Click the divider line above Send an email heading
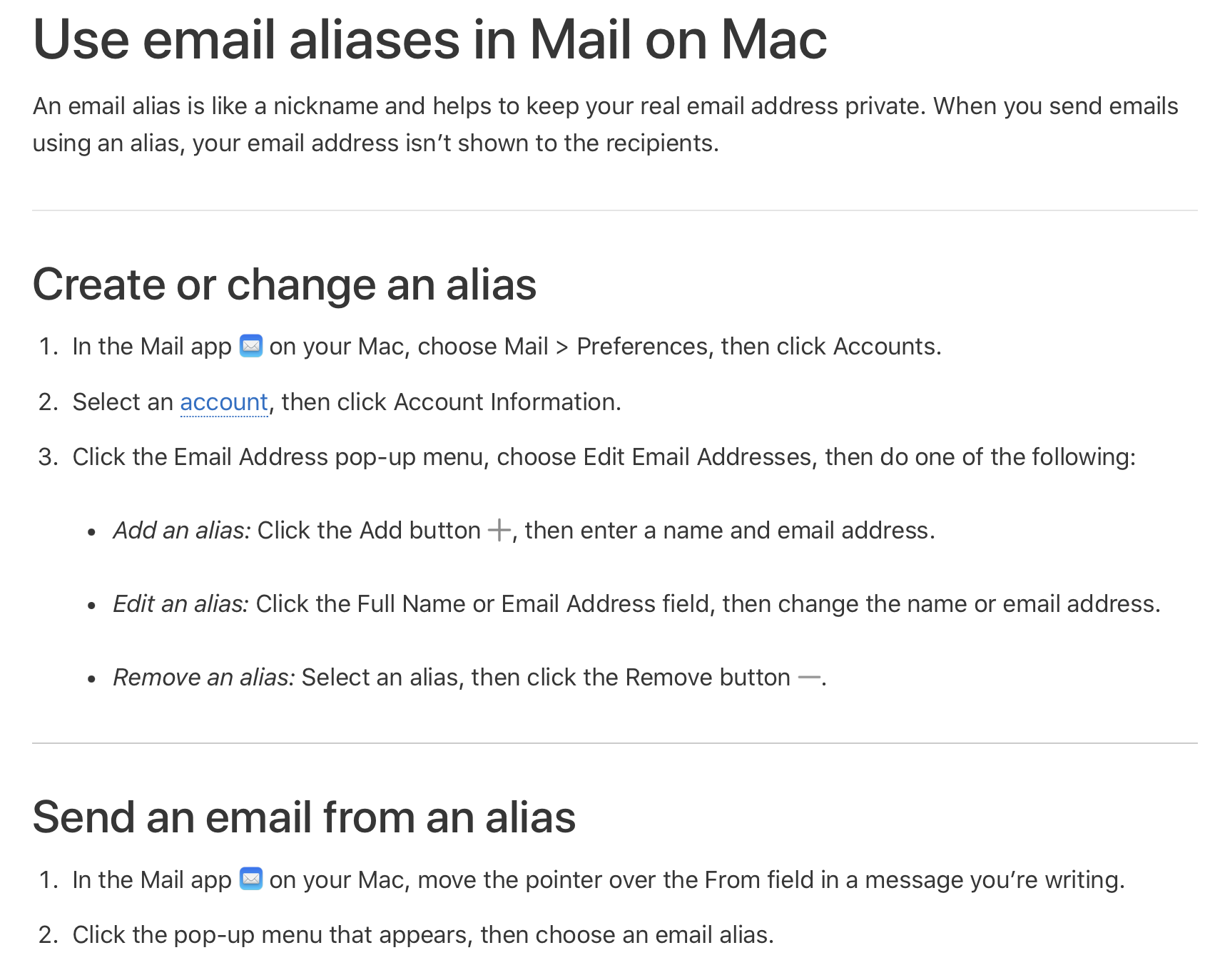This screenshot has height=980, width=1210. pyautogui.click(x=615, y=743)
